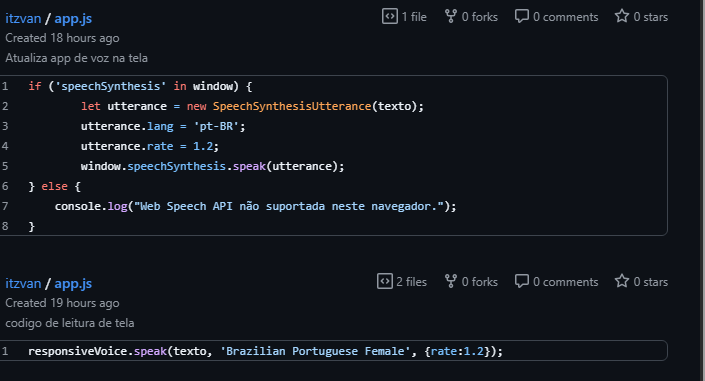Image resolution: width=705 pixels, height=381 pixels.
Task: Click the comment bubble icon in the first gist
Action: point(522,16)
